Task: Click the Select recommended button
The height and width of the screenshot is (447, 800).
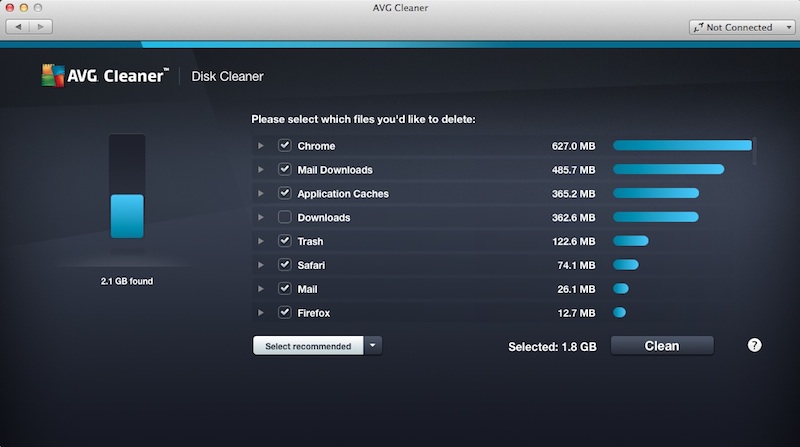Action: 308,346
